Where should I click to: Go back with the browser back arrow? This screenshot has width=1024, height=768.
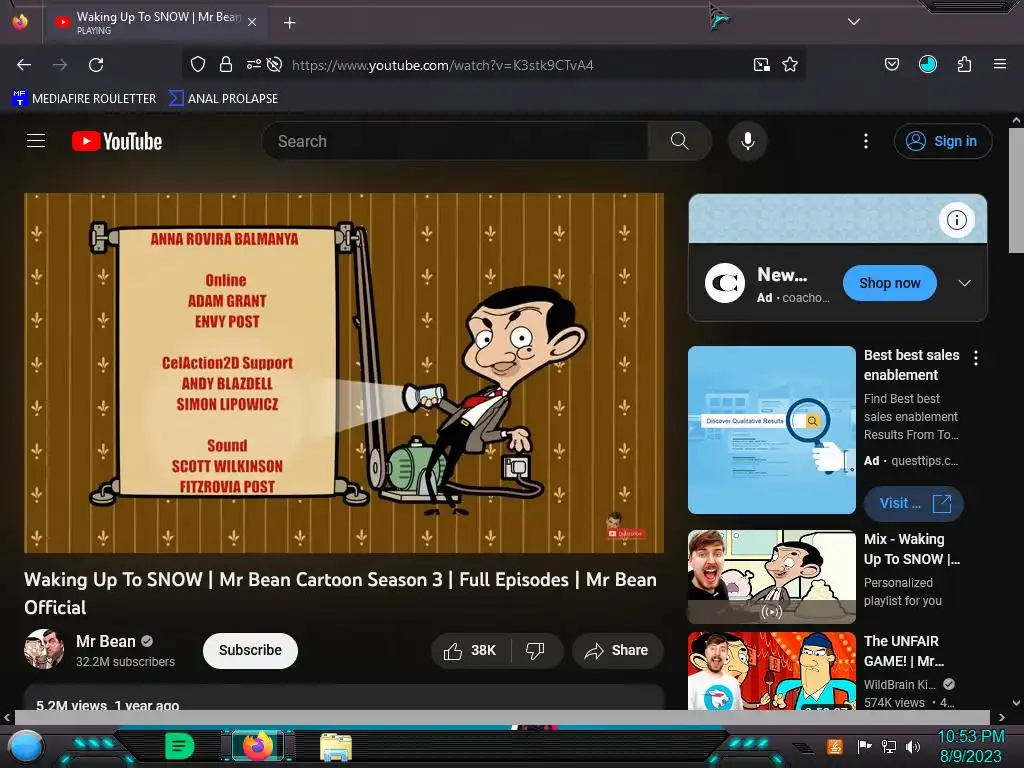point(24,65)
